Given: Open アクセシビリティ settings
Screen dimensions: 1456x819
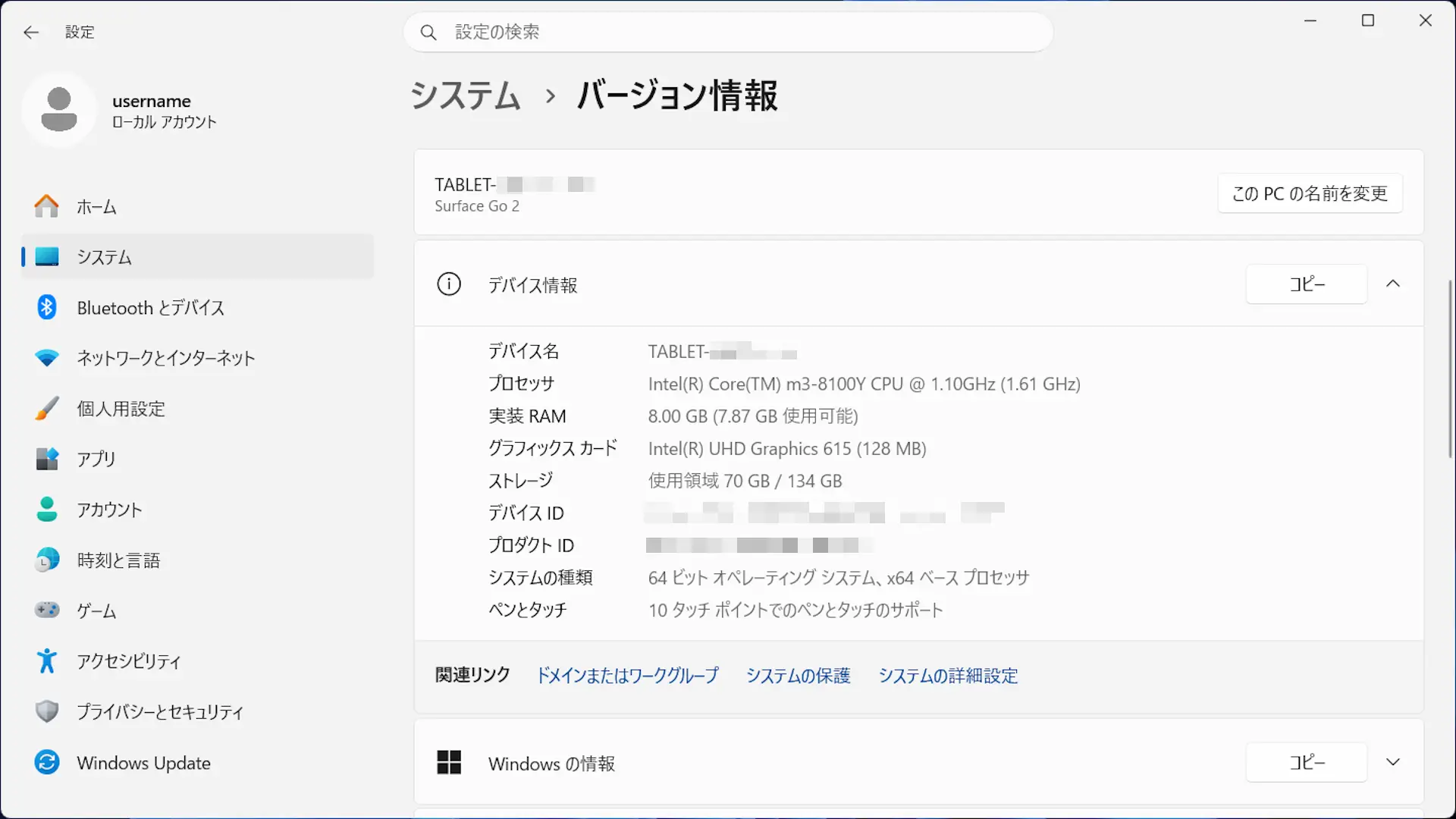Looking at the screenshot, I should point(198,661).
